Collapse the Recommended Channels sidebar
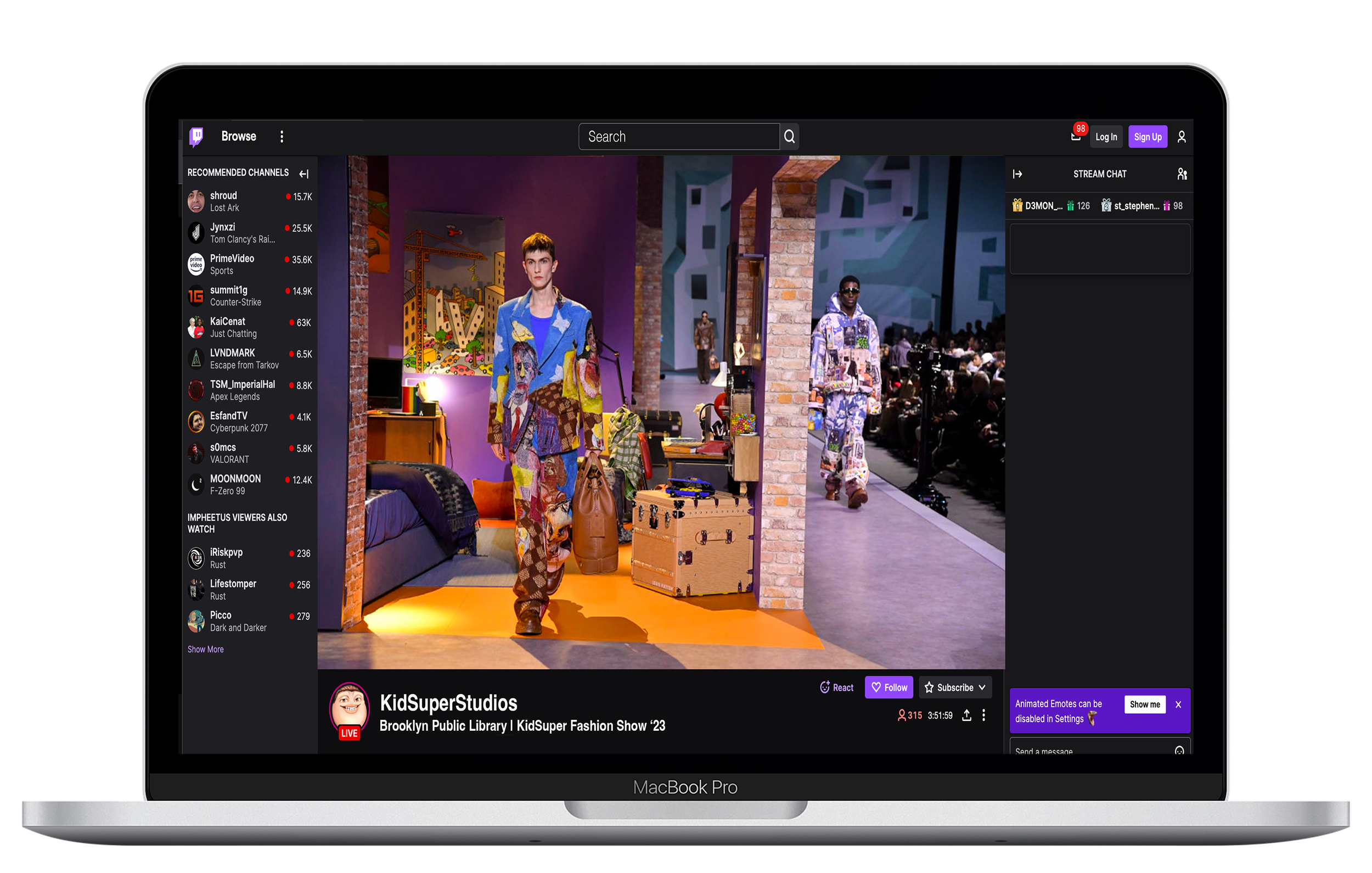Screen dimensions: 1372x873 [303, 174]
